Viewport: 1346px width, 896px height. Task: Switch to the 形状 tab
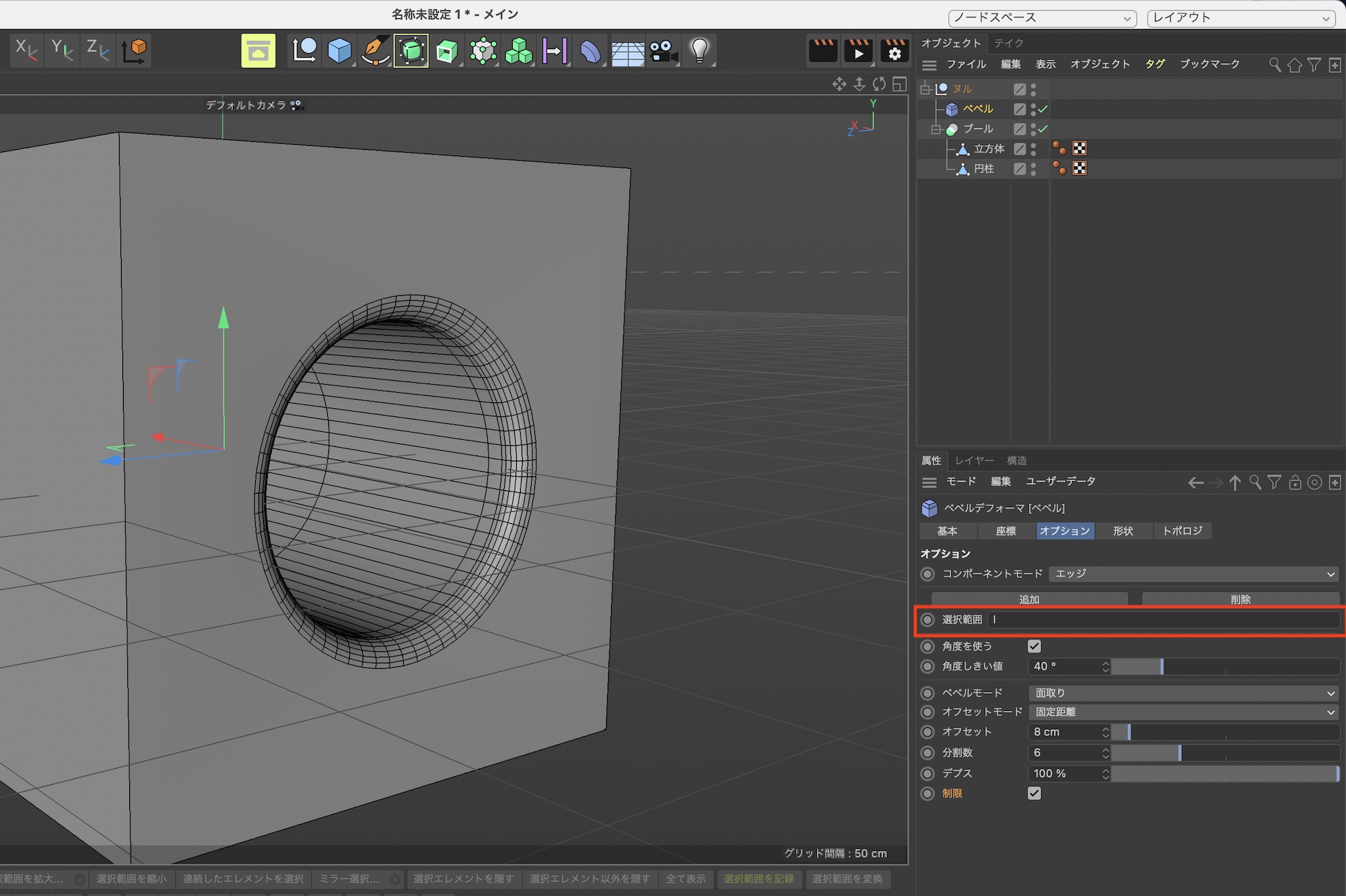[x=1123, y=531]
